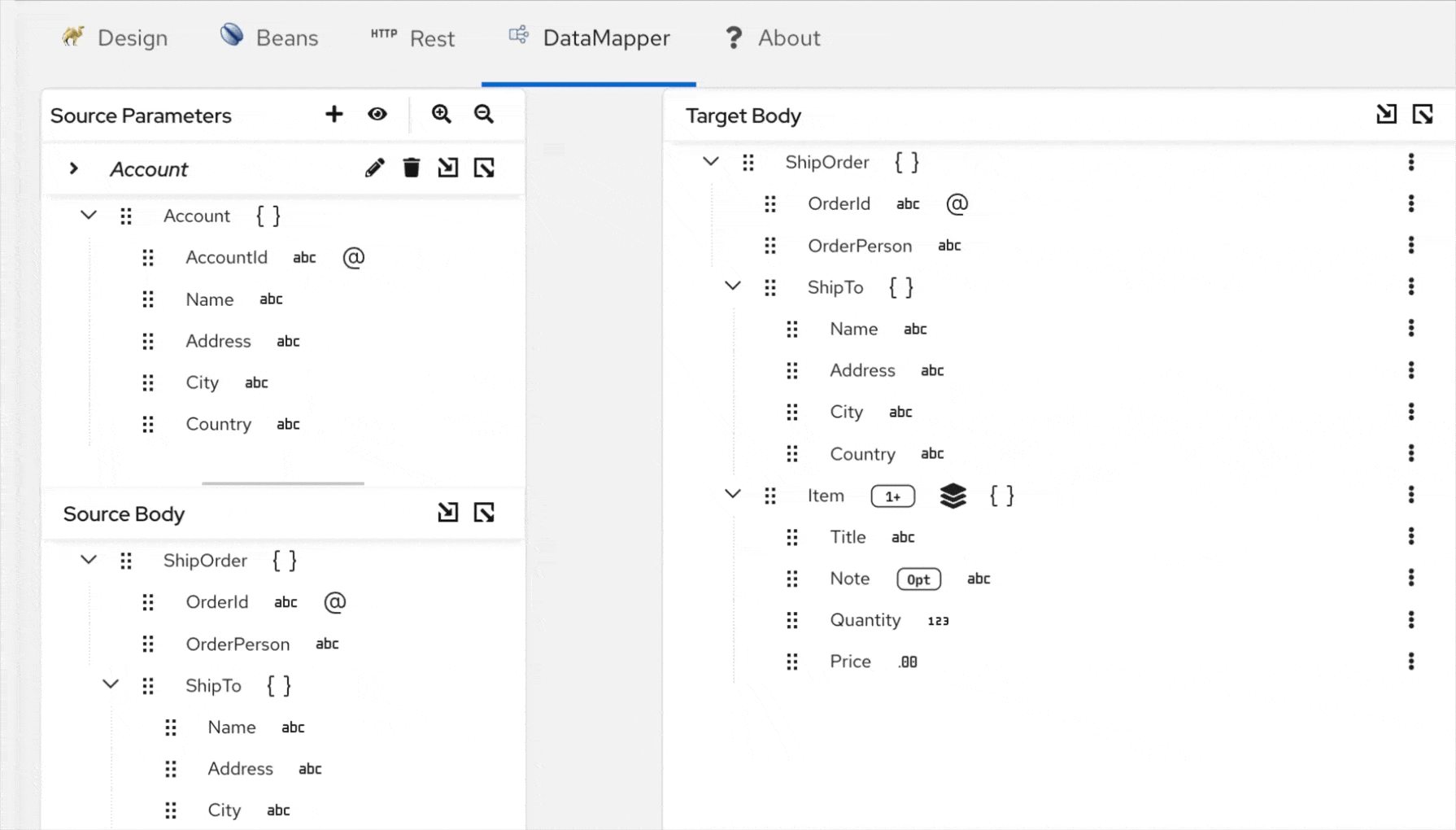Image resolution: width=1456 pixels, height=830 pixels.
Task: Select the DataMapper tab
Action: pos(589,38)
